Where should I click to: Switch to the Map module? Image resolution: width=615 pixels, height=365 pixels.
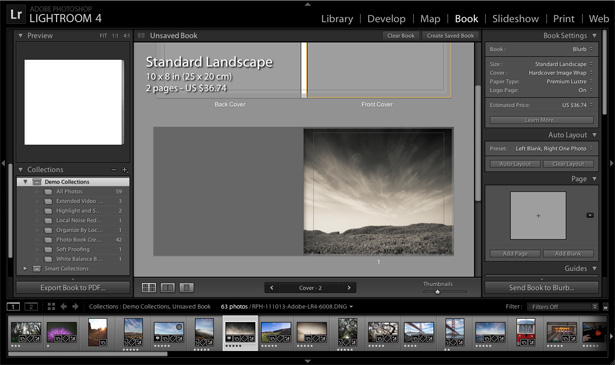click(430, 19)
